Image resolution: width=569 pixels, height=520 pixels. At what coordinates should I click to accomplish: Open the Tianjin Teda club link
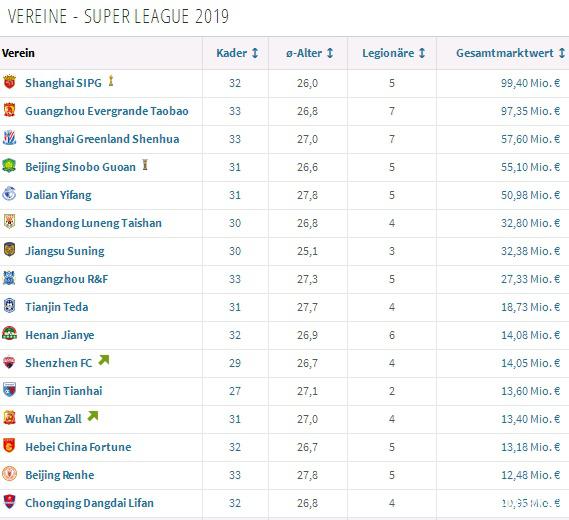point(57,307)
